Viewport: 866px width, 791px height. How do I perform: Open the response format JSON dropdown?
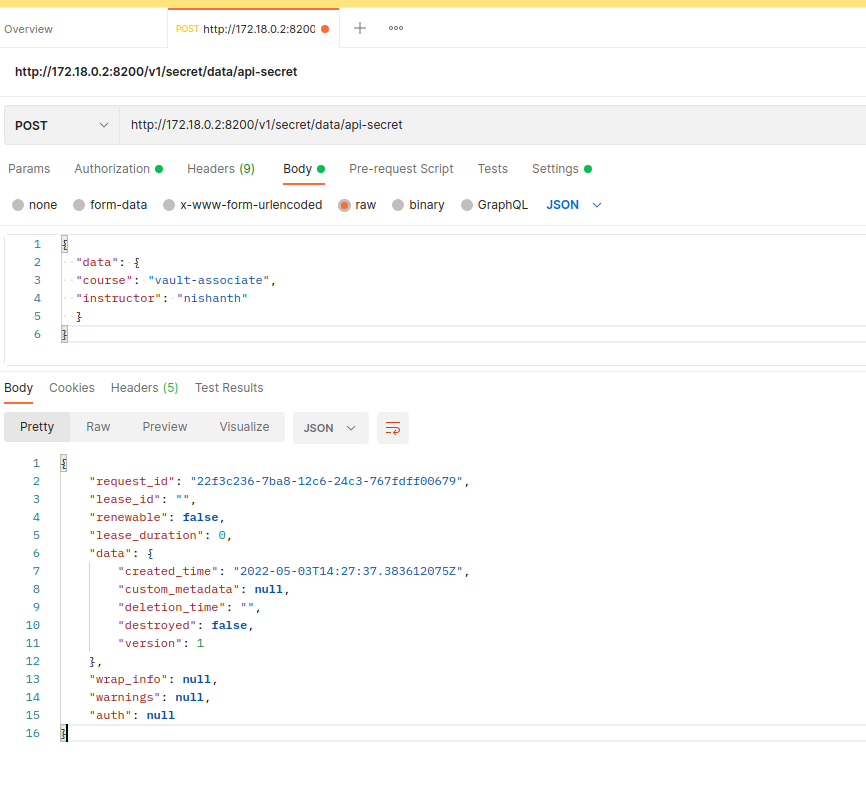330,427
